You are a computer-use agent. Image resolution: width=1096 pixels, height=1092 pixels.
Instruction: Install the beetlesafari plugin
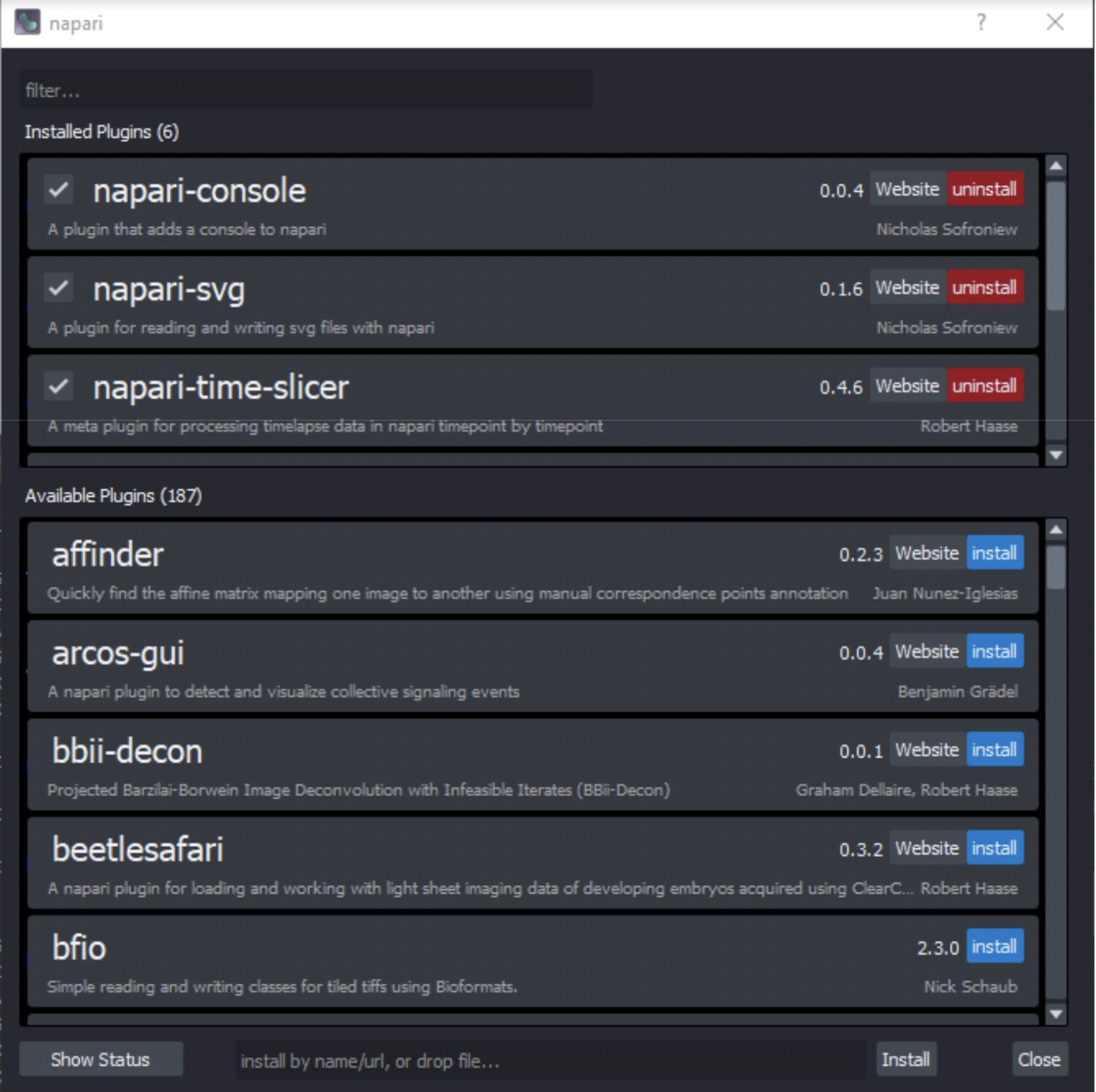pyautogui.click(x=995, y=848)
